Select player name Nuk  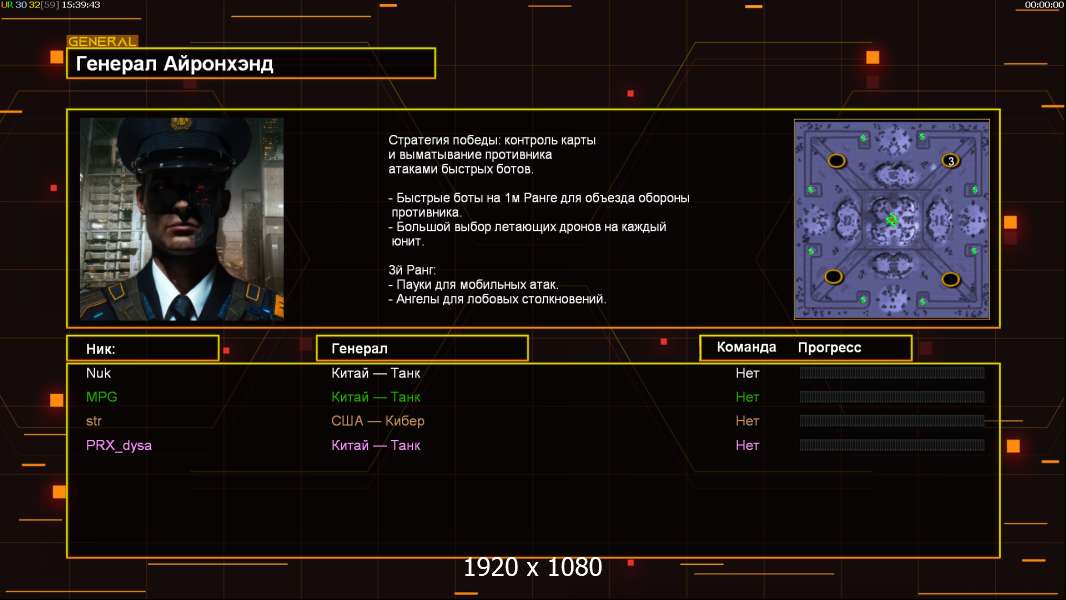pos(99,373)
